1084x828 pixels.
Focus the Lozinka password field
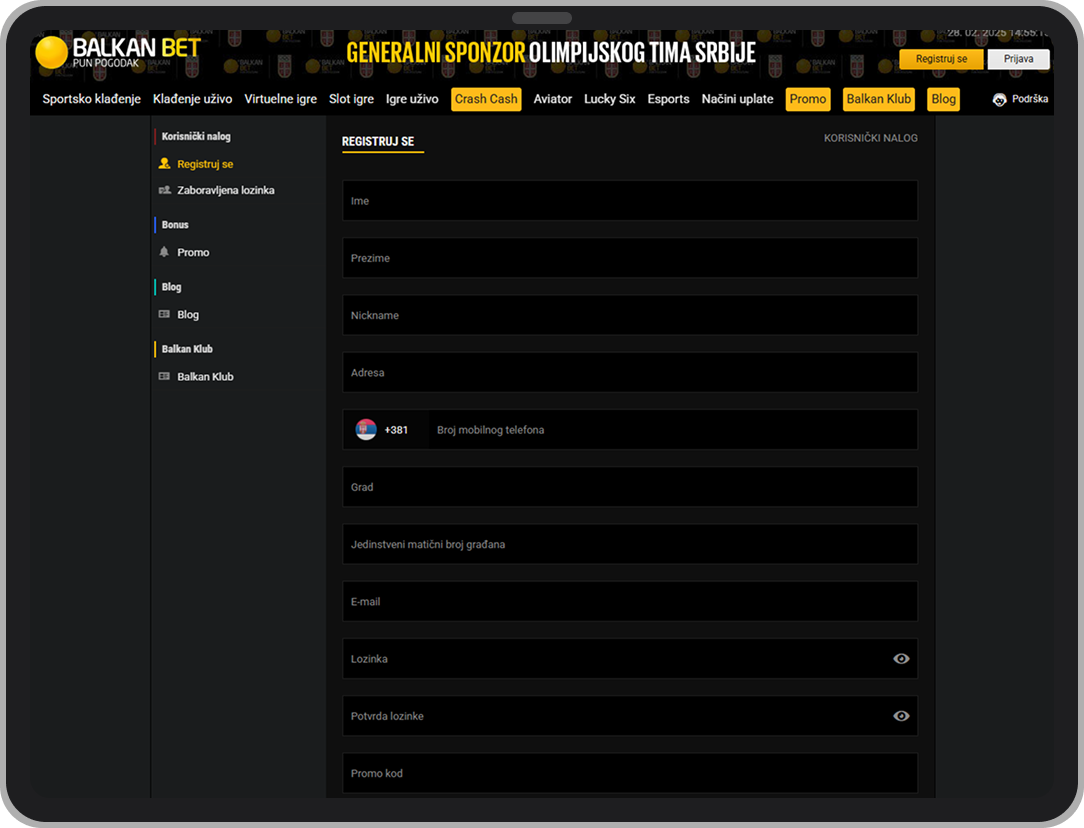point(630,659)
